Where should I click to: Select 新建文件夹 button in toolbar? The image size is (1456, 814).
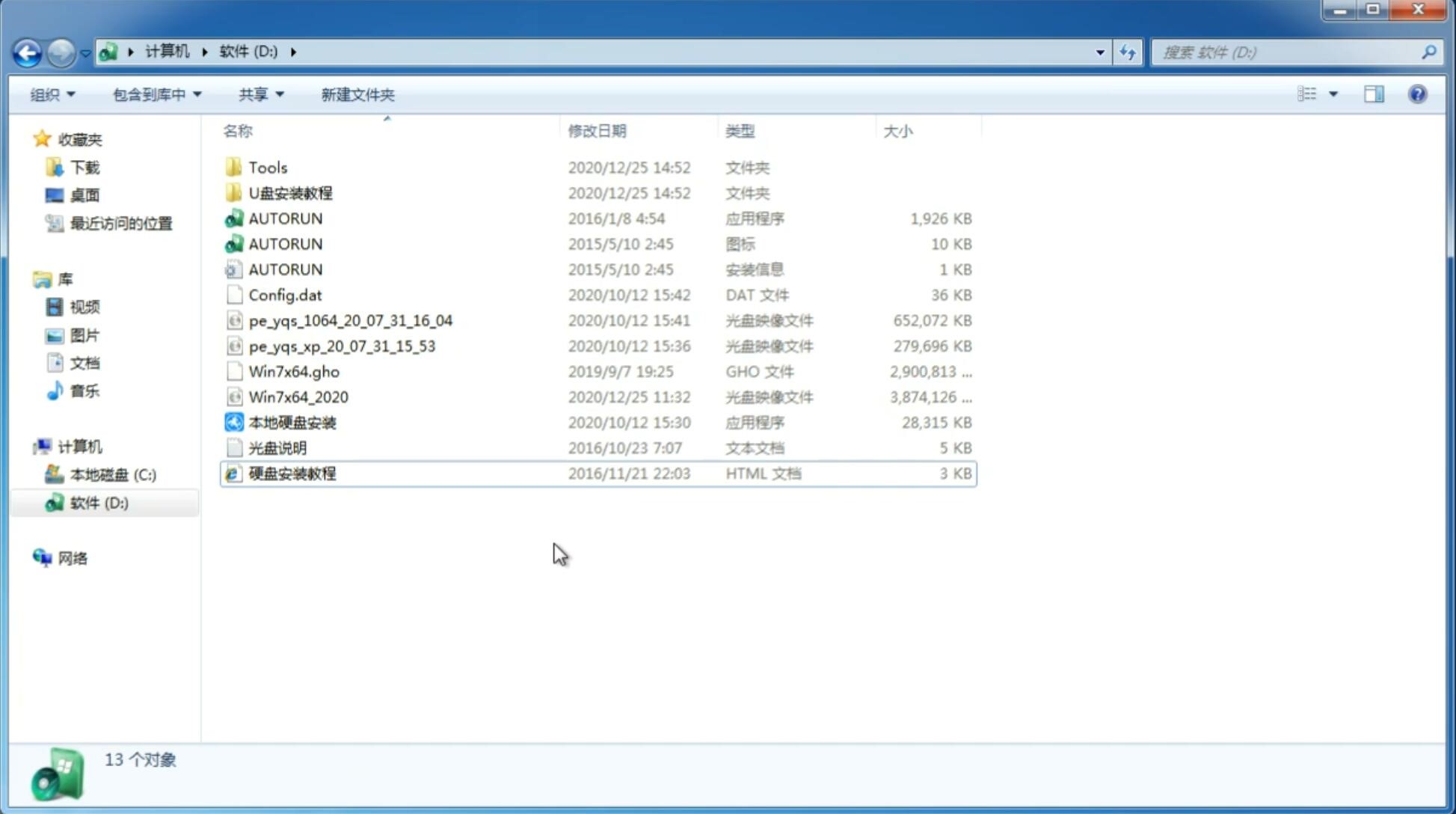(x=358, y=94)
